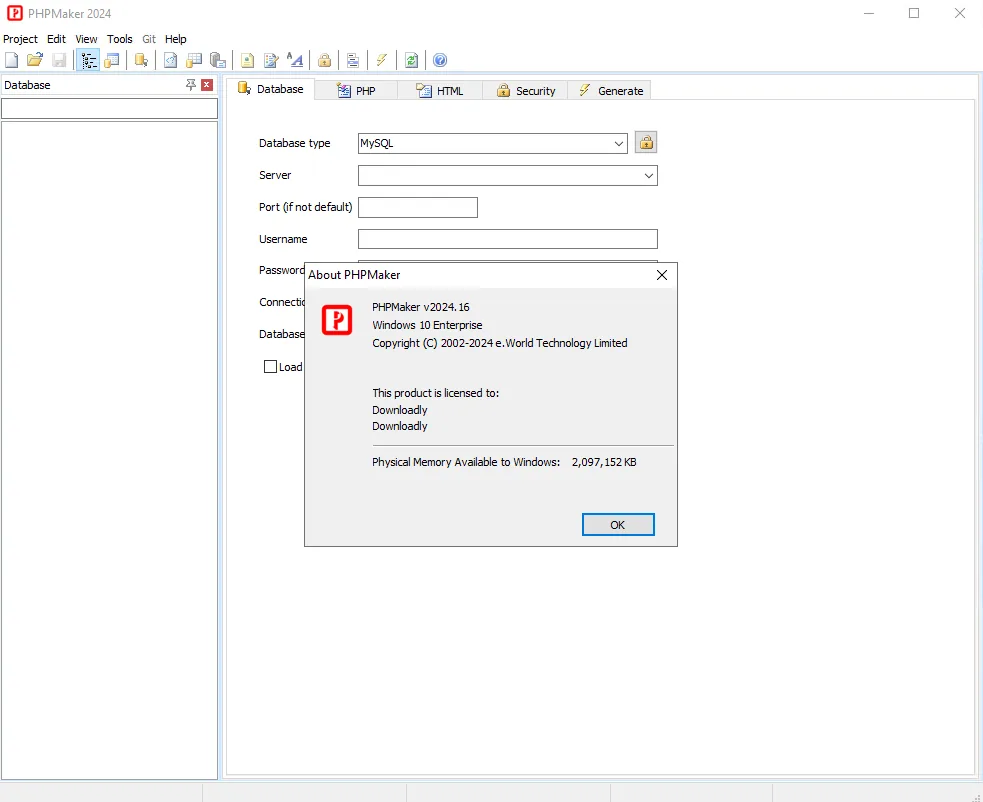Close the Database side panel
The height and width of the screenshot is (802, 983).
pyautogui.click(x=207, y=85)
